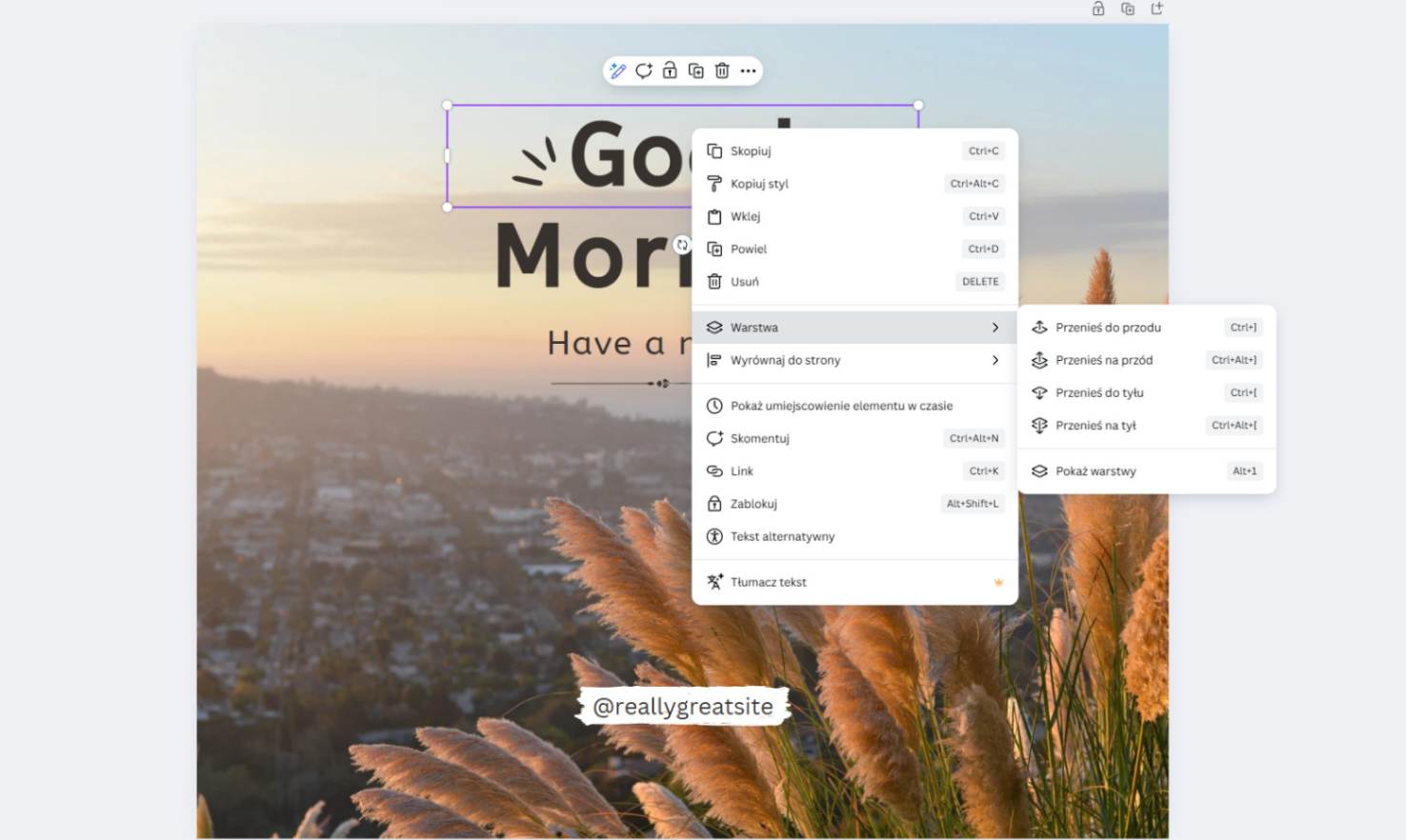Click the Skopiuj copy icon

coord(714,150)
